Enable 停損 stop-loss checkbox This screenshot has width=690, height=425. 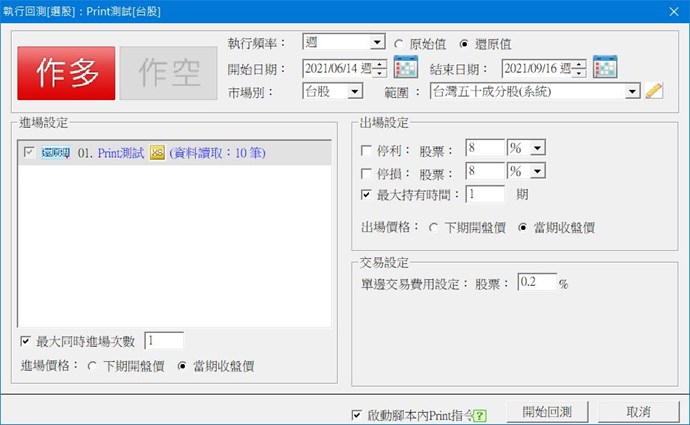click(366, 174)
